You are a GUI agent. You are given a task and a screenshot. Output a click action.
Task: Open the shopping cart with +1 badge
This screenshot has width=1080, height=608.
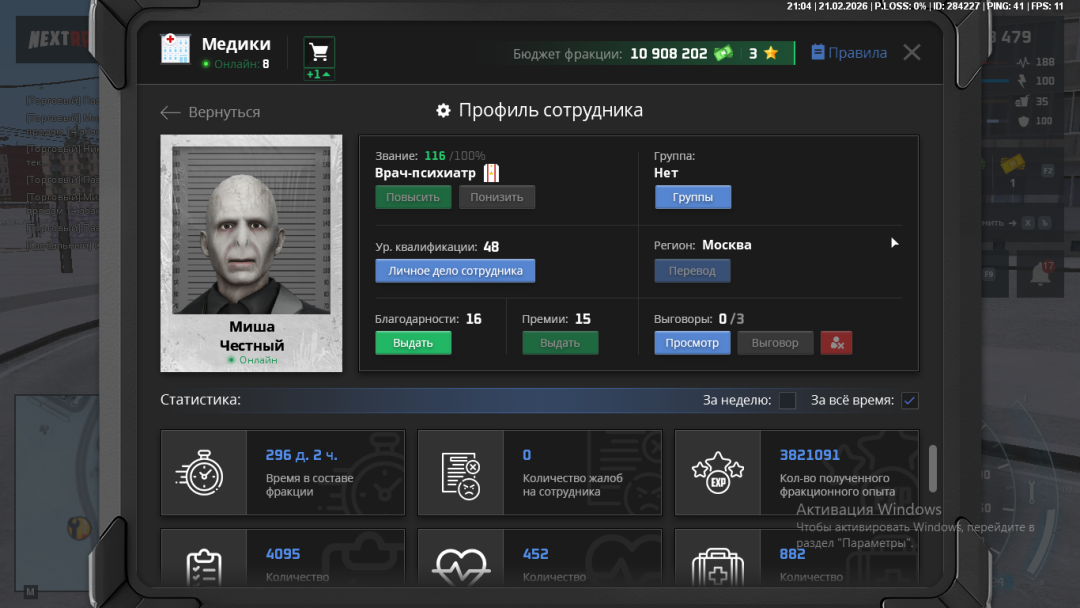tap(318, 50)
